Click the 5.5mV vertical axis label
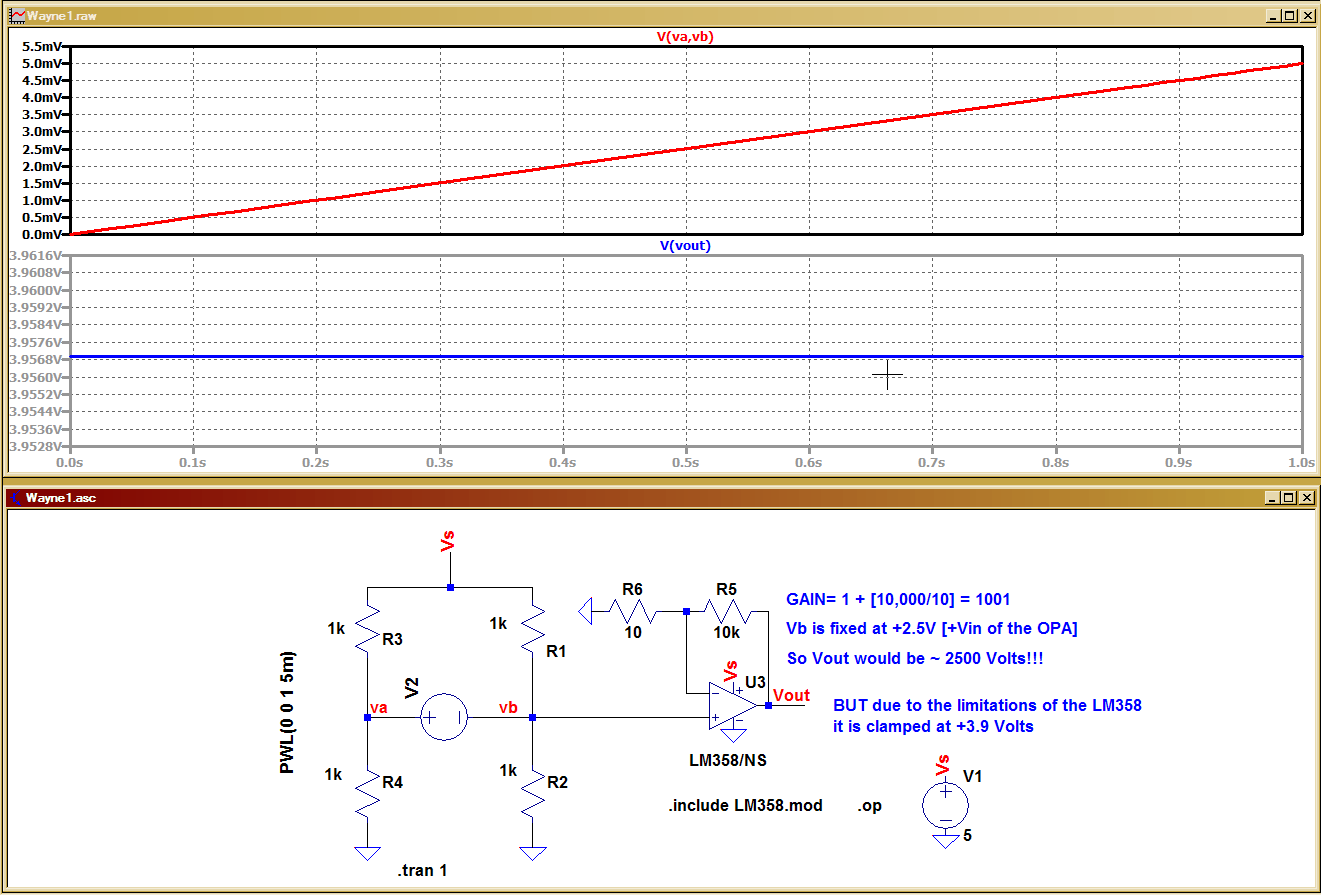Image resolution: width=1321 pixels, height=895 pixels. click(43, 46)
